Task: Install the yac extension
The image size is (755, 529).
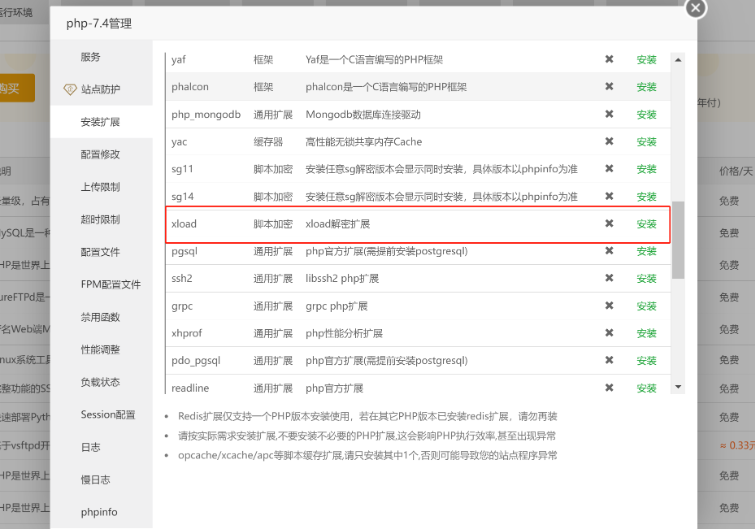Action: (x=646, y=142)
